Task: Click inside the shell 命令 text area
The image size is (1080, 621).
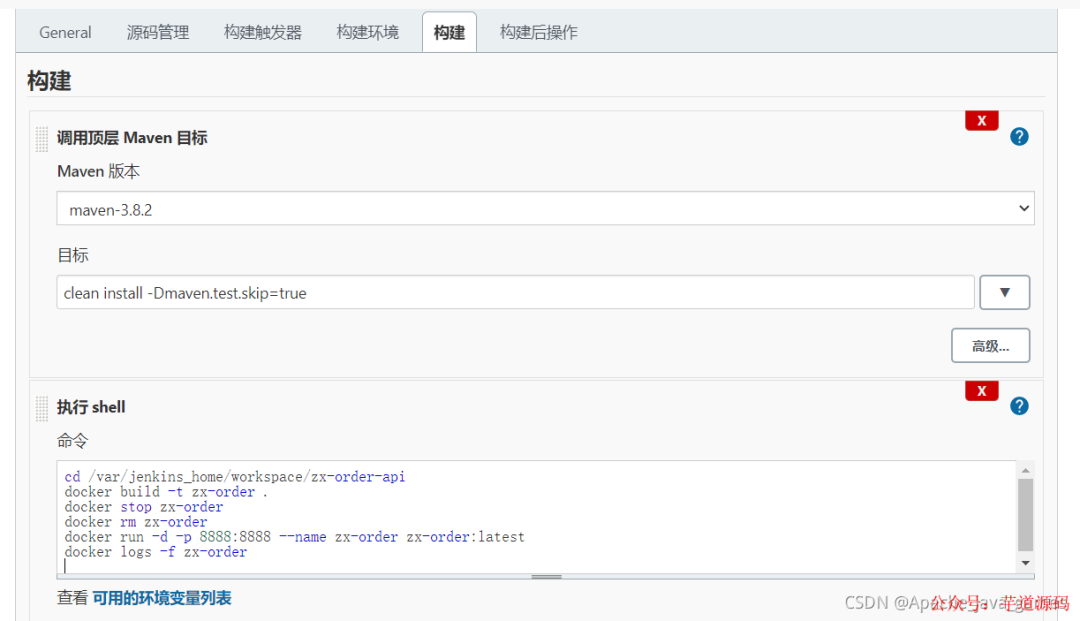Action: point(537,516)
